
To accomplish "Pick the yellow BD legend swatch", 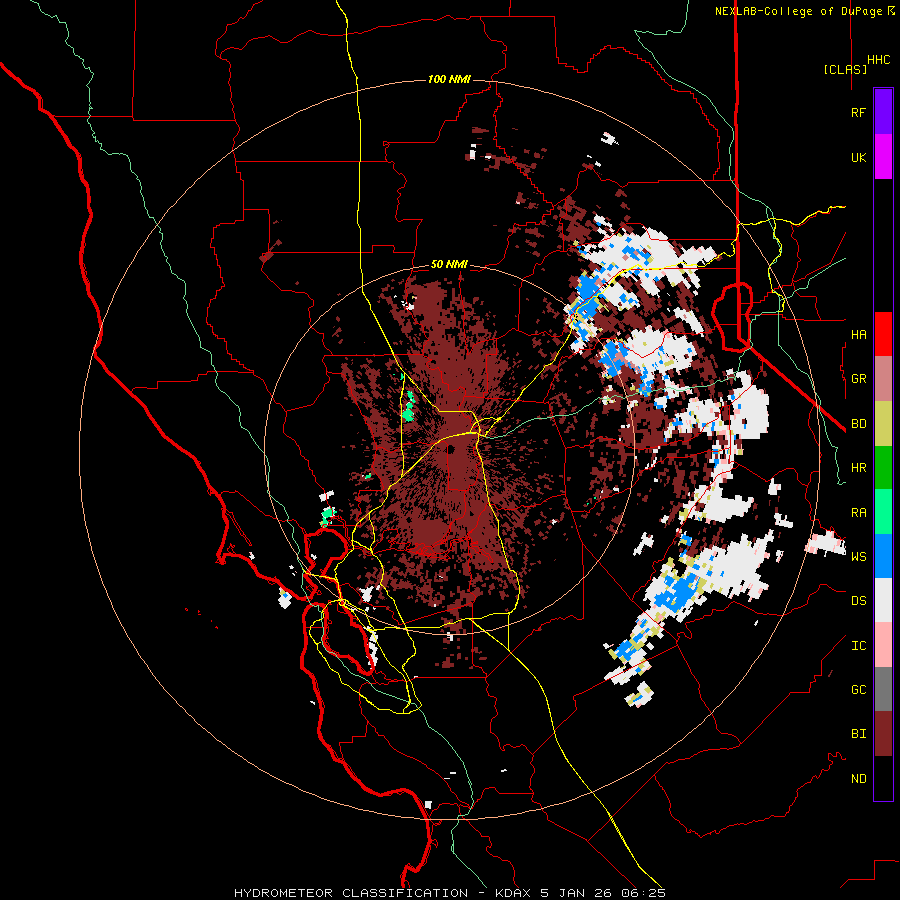I will [883, 424].
